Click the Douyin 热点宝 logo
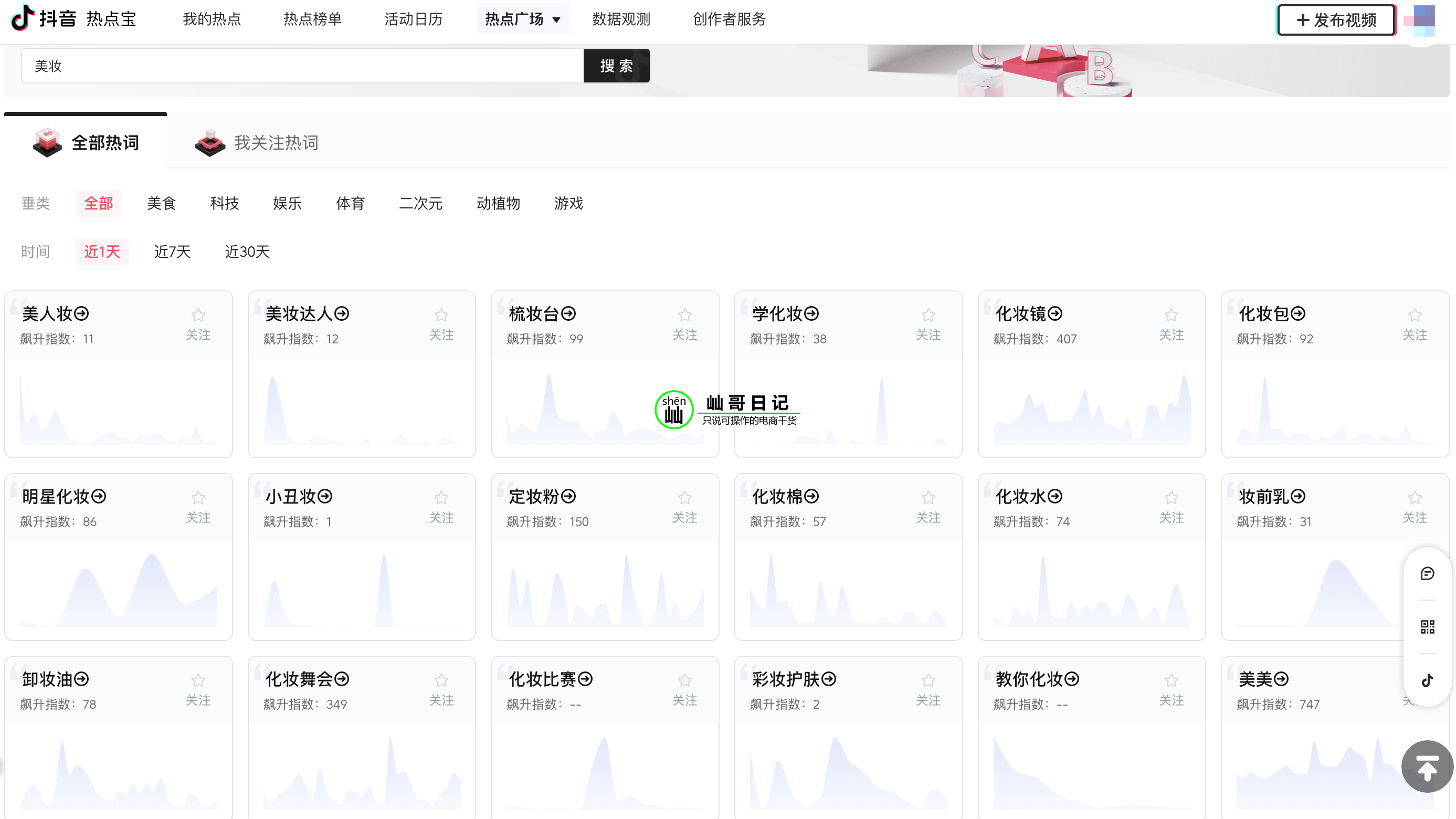This screenshot has height=819, width=1456. tap(73, 19)
